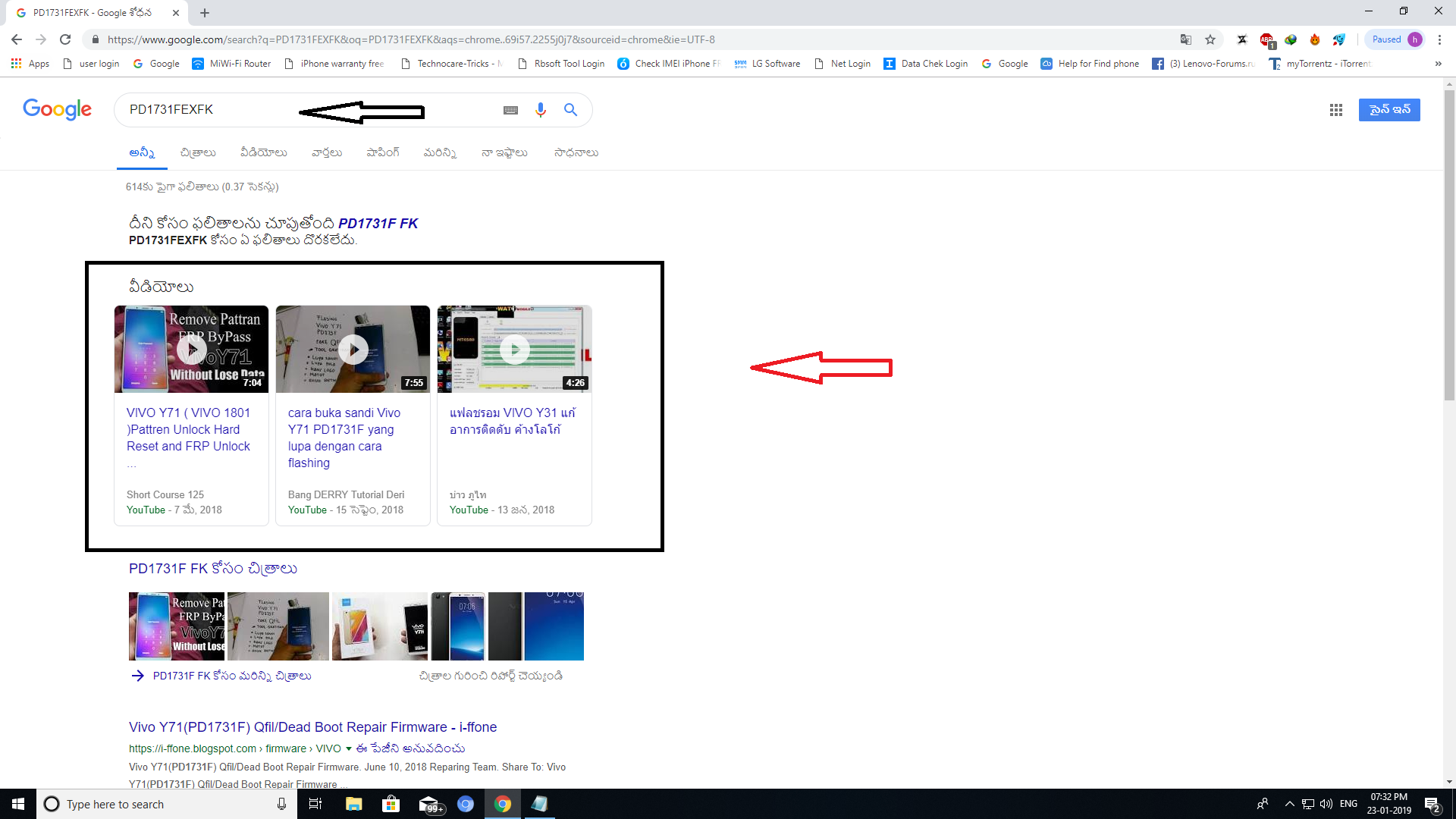Show more bookmarks with the chevron
The width and height of the screenshot is (1456, 819).
coord(1439,64)
